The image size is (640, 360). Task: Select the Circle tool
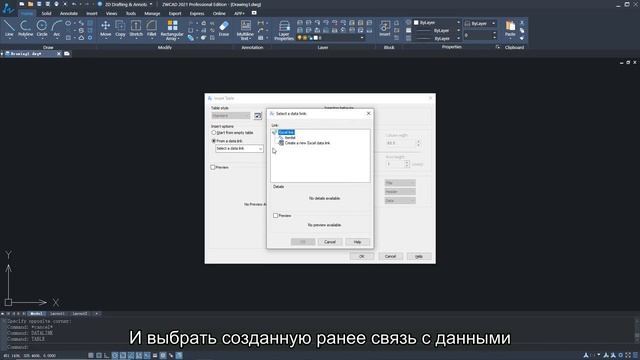click(x=42, y=29)
